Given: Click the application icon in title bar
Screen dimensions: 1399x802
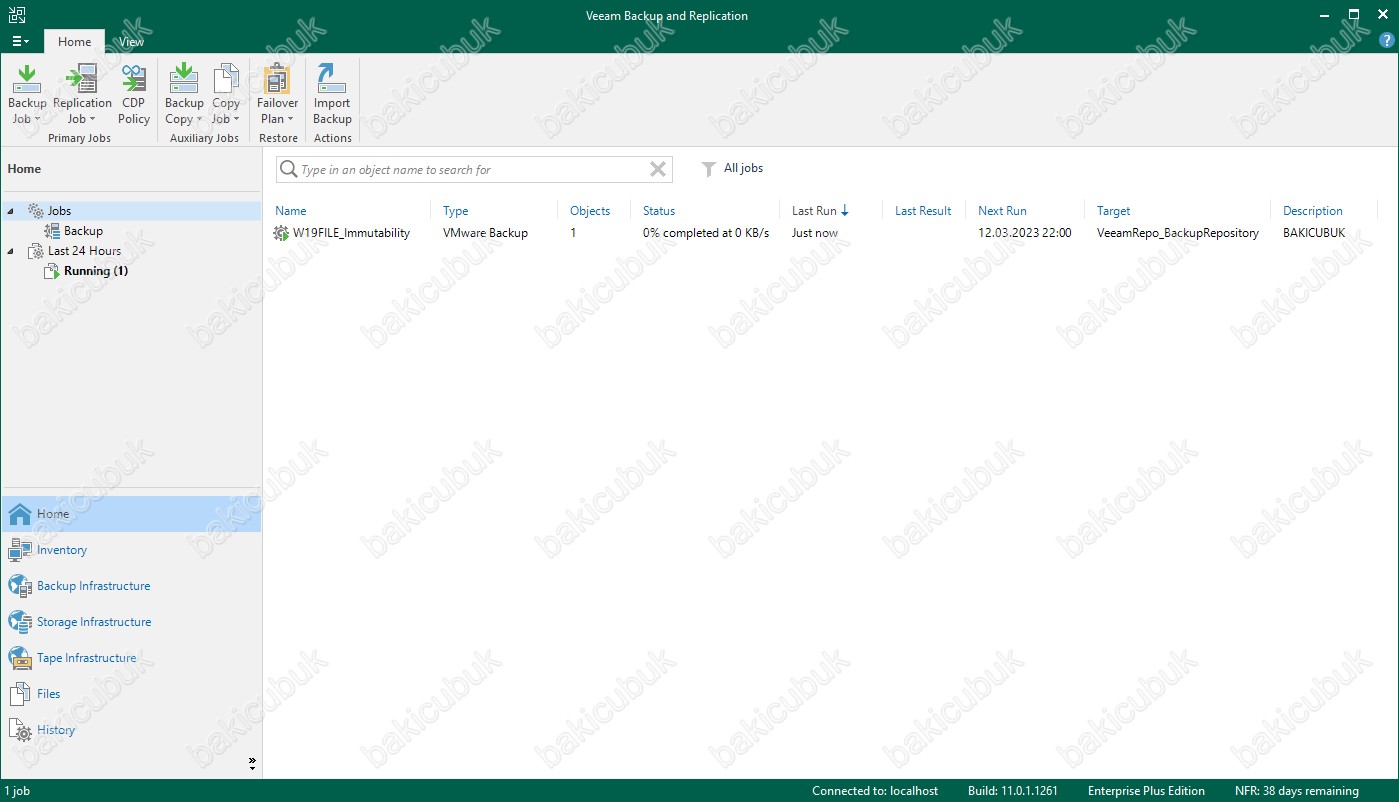Looking at the screenshot, I should [x=17, y=15].
